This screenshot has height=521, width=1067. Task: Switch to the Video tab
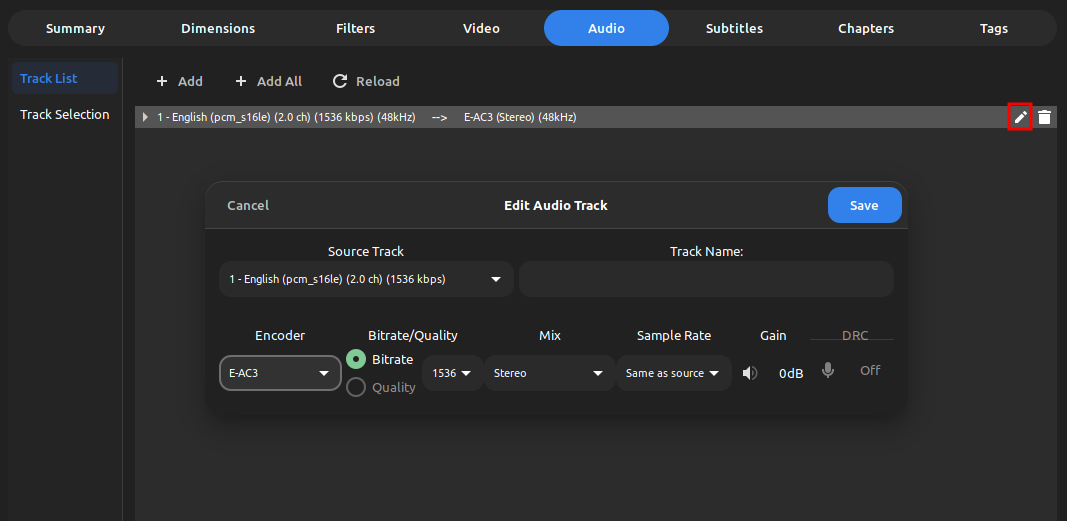click(x=481, y=28)
